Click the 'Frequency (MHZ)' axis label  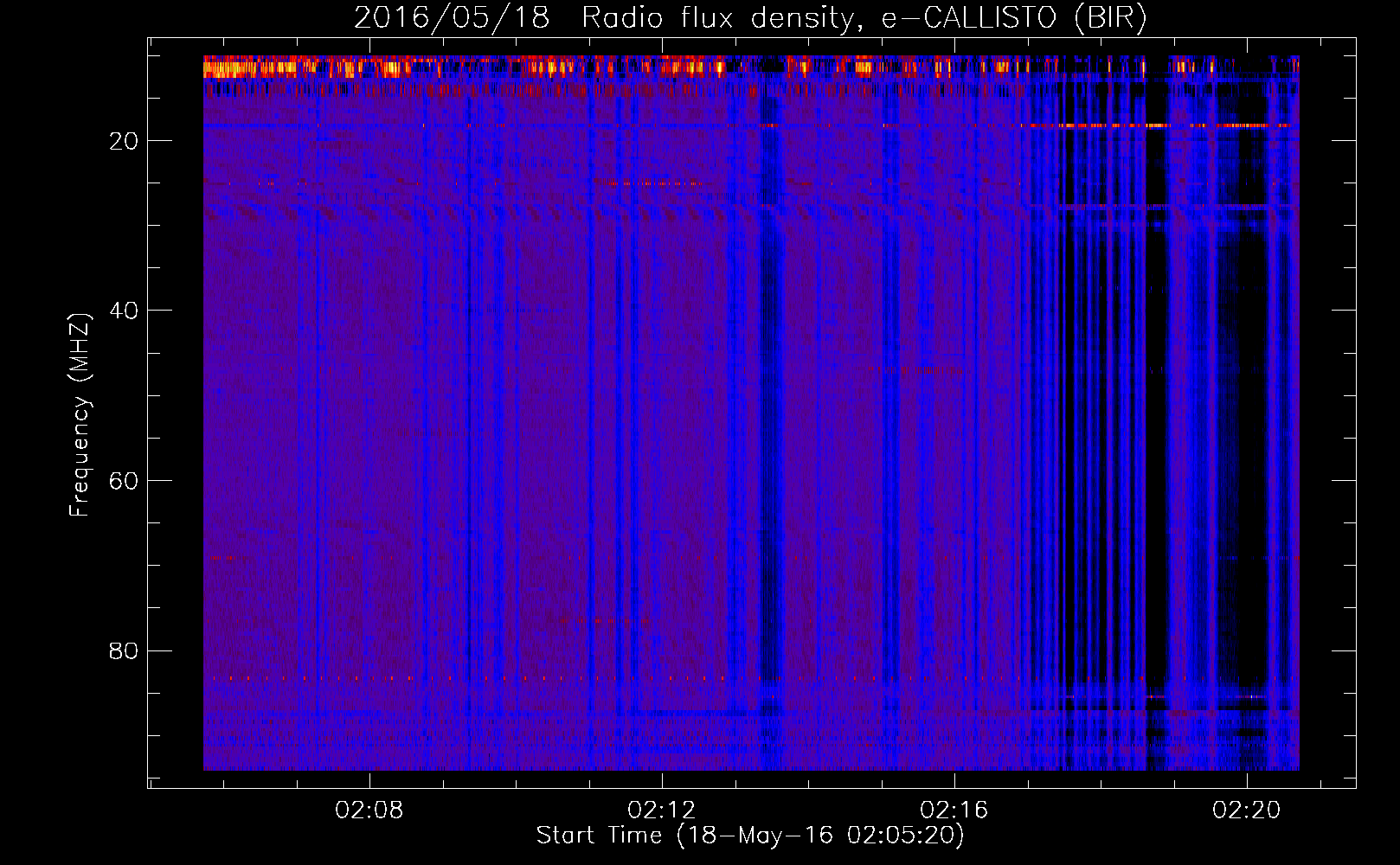(x=79, y=415)
